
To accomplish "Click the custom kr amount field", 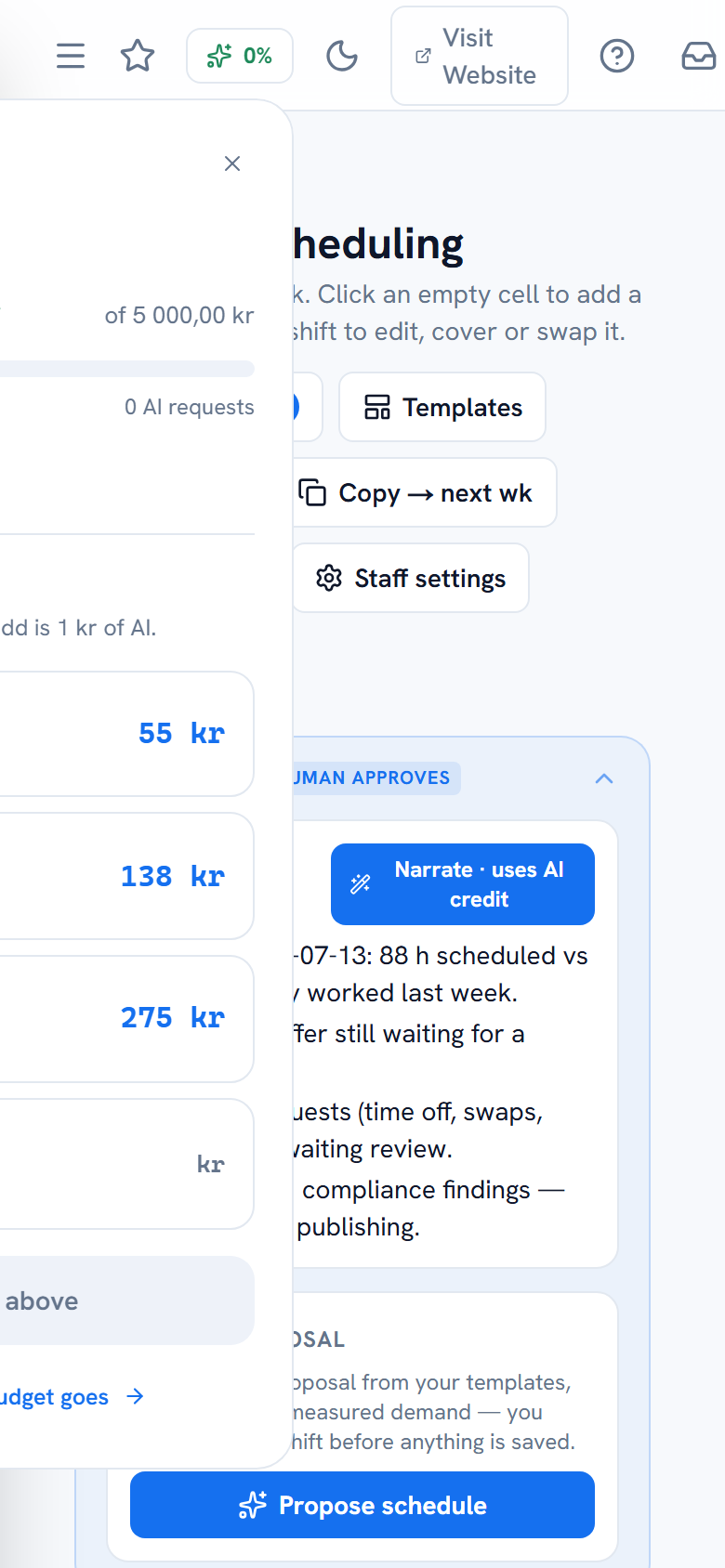I will click(x=126, y=1164).
